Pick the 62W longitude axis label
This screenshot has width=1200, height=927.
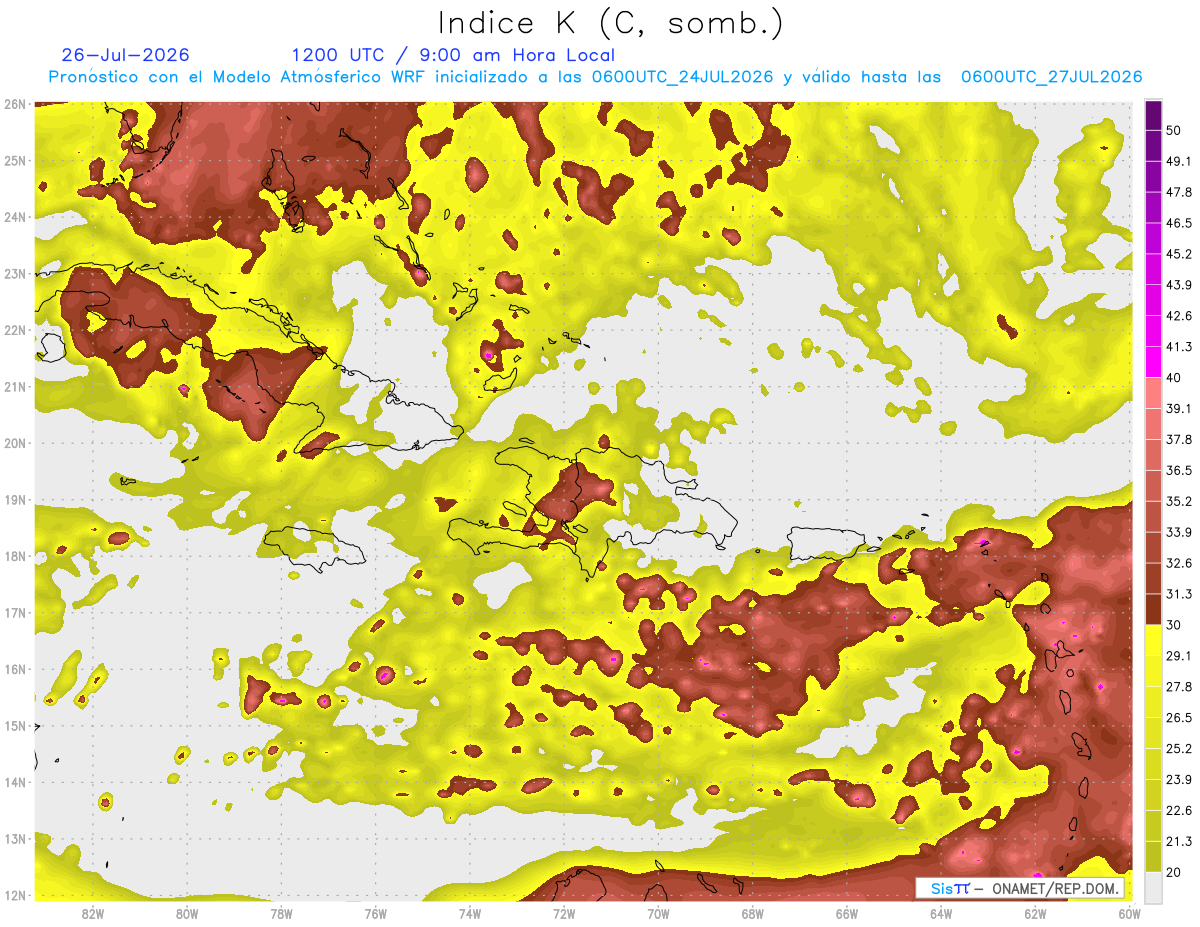(x=1035, y=913)
